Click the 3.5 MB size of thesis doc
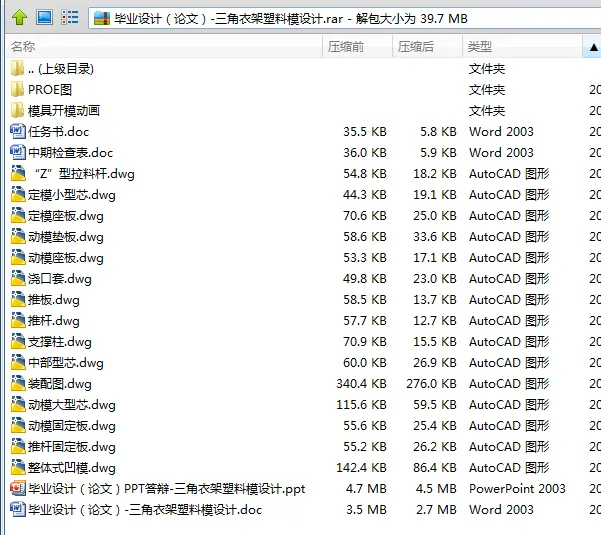Viewport: 601px width, 535px height. pos(366,510)
